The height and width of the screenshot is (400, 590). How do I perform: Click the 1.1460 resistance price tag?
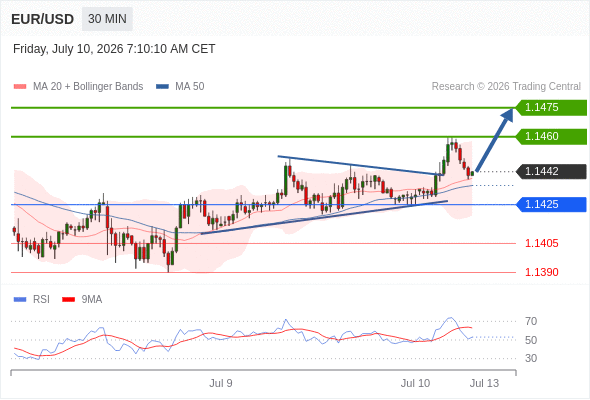[551, 137]
